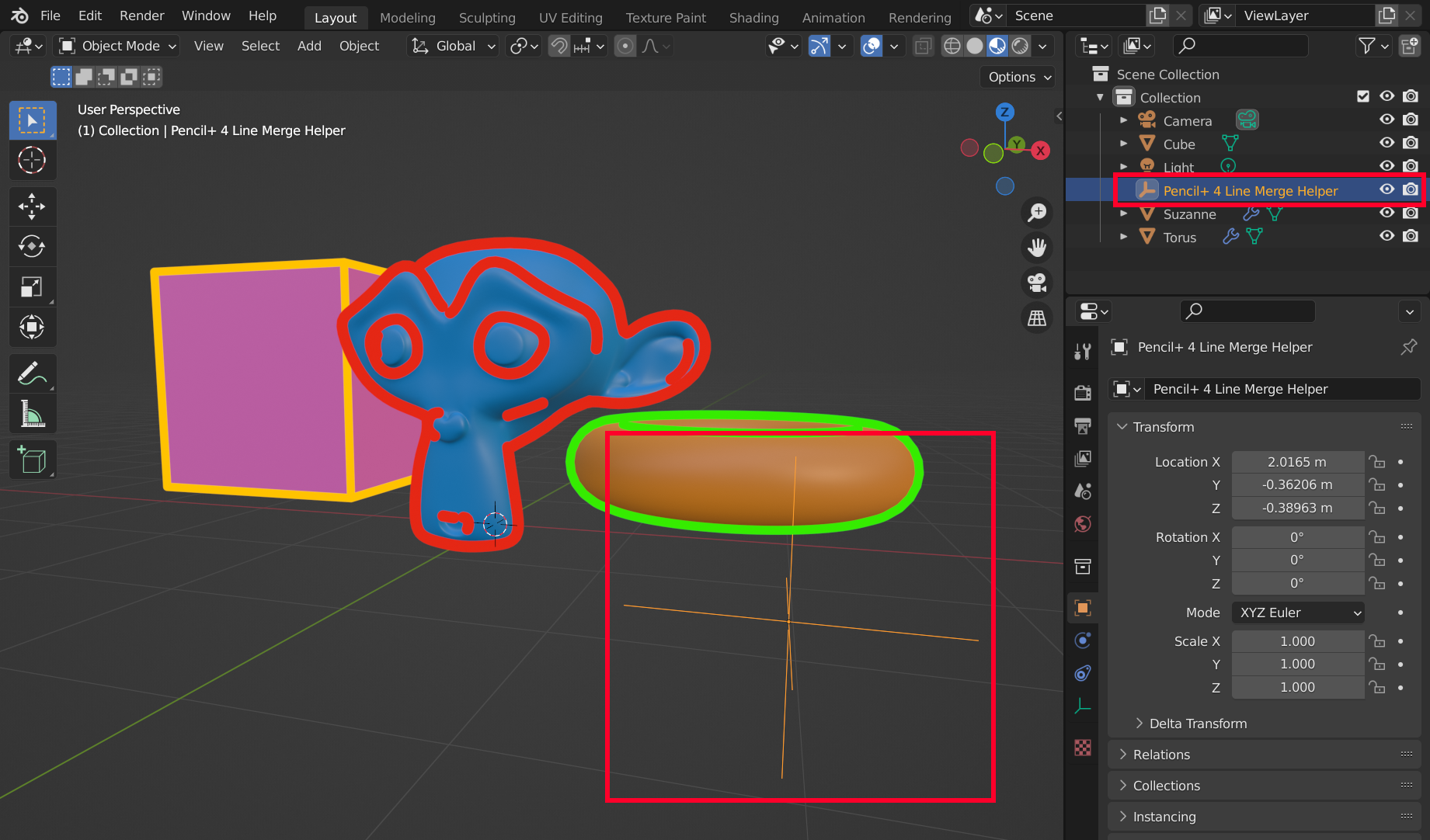
Task: Click the Options button in viewport
Action: [x=1019, y=77]
